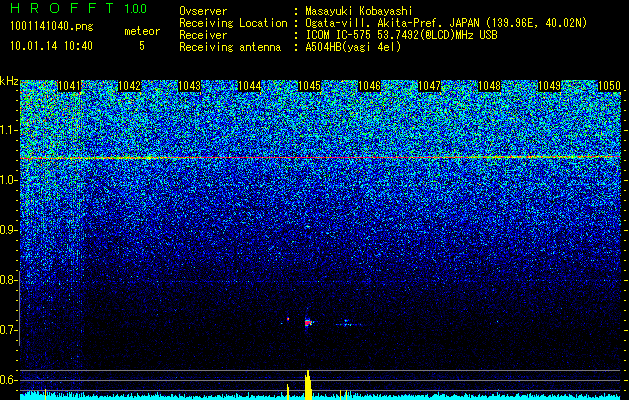The height and width of the screenshot is (400, 629).
Task: Click the 1050 time marker
Action: pos(609,86)
